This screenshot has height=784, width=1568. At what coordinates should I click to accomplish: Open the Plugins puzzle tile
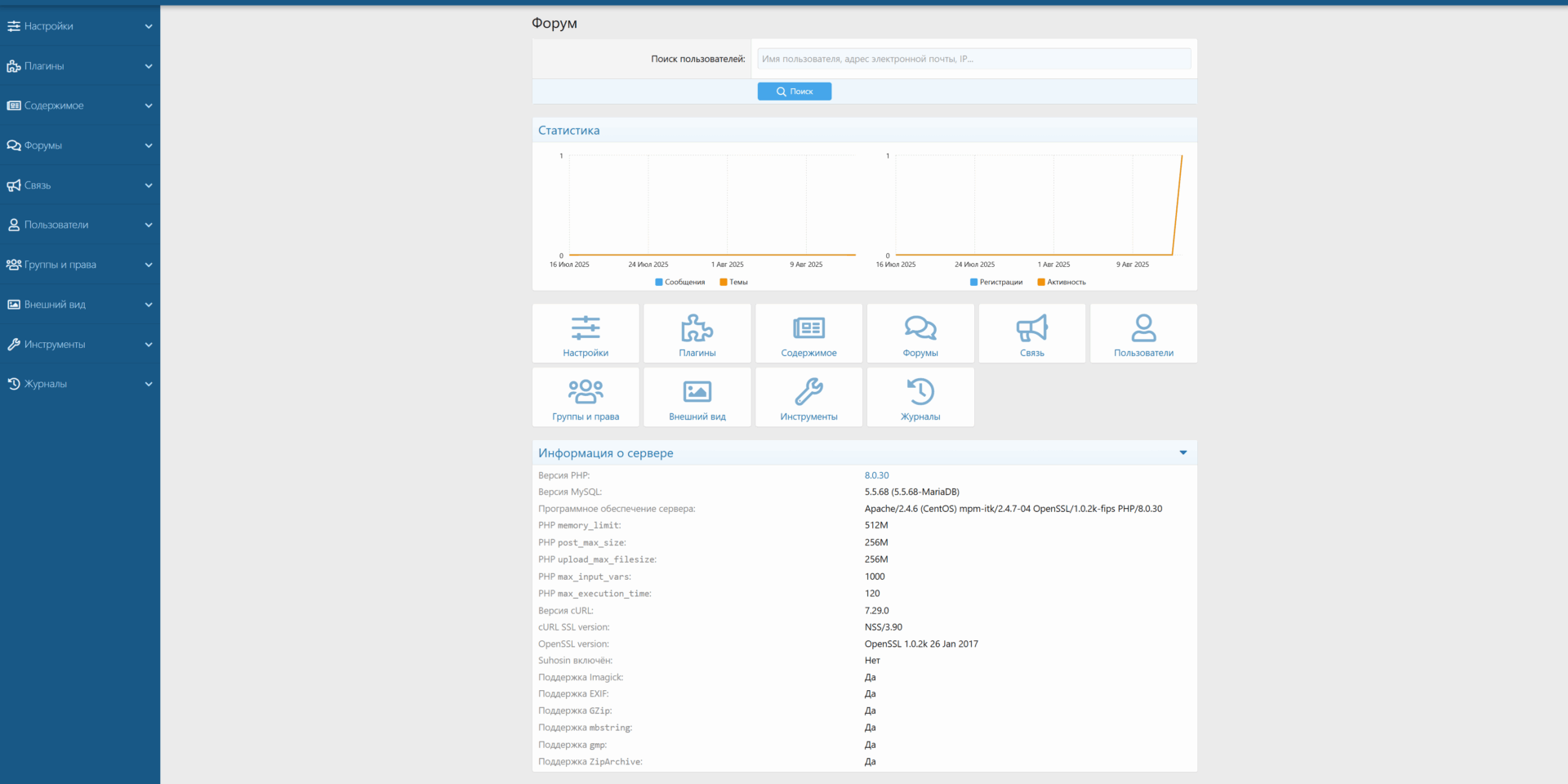coord(697,333)
